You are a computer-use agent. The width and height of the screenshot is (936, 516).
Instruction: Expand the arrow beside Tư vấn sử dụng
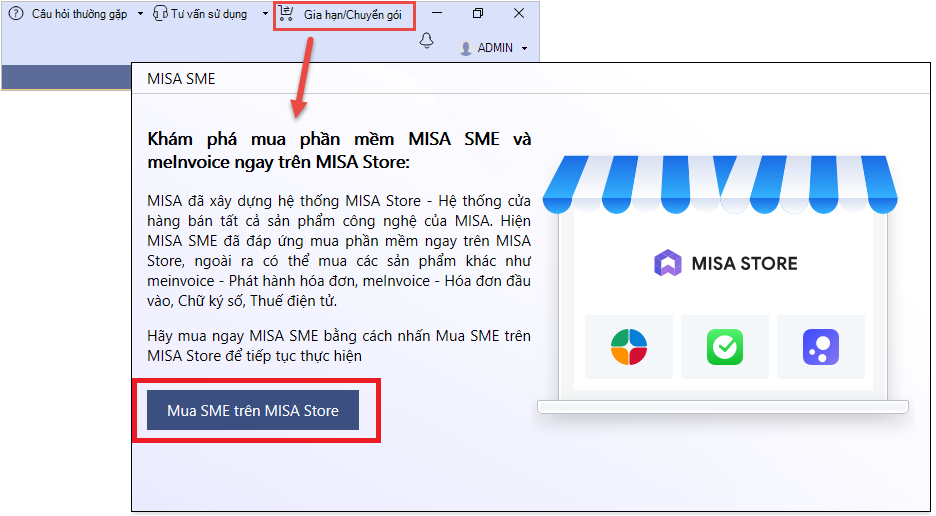click(265, 14)
